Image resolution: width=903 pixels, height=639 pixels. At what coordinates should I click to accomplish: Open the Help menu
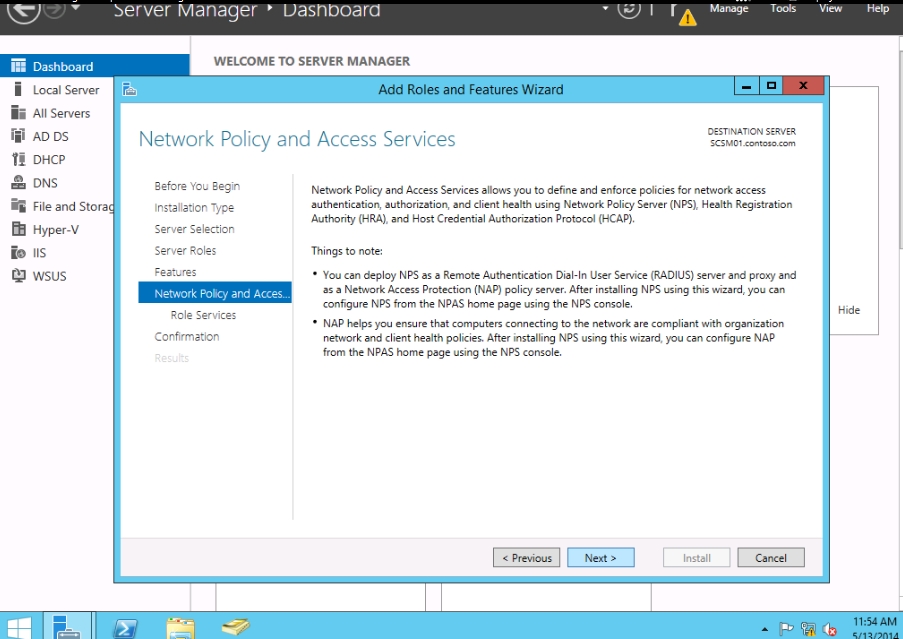point(878,9)
